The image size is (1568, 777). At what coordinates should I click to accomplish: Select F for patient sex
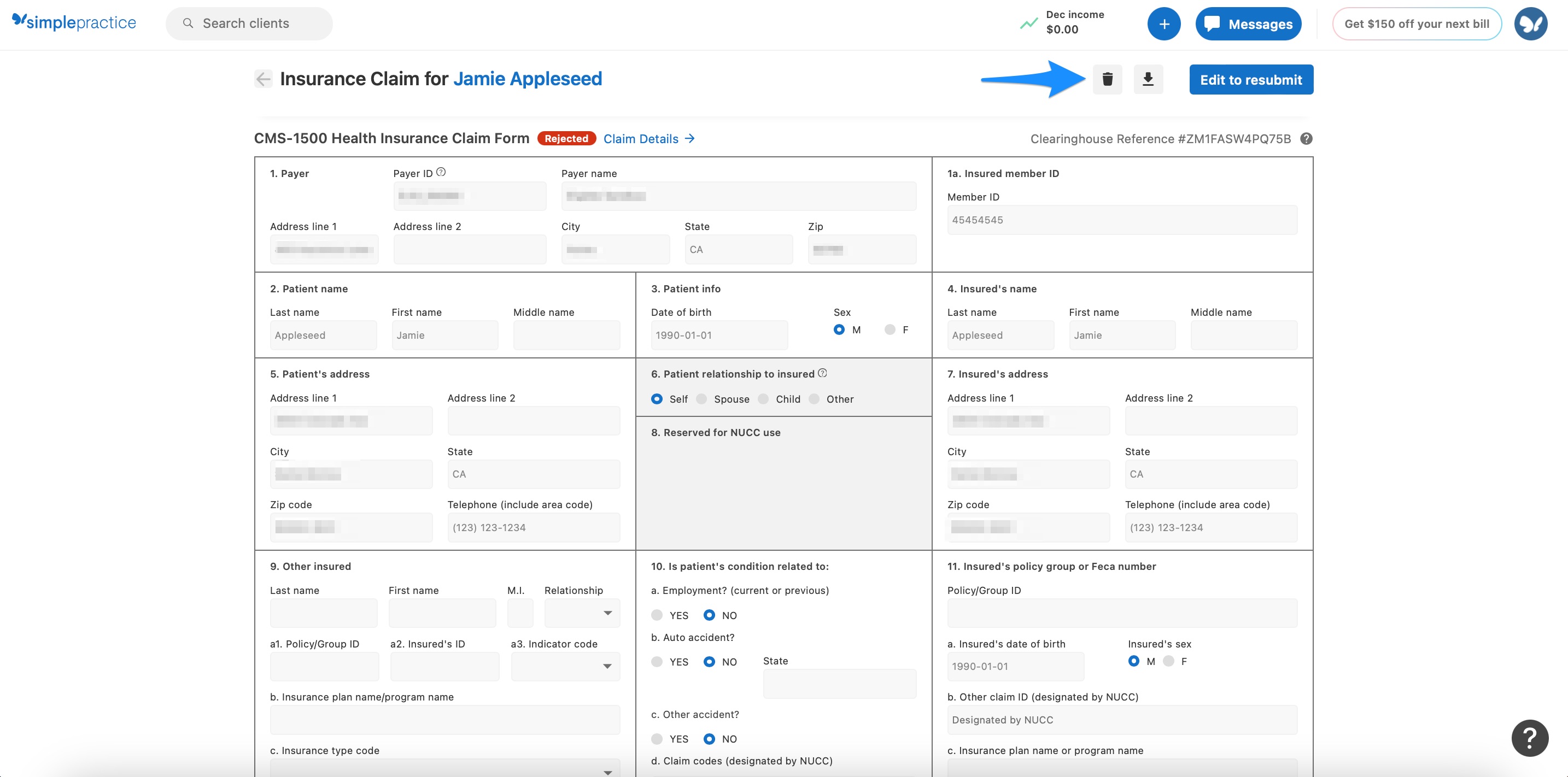point(890,329)
